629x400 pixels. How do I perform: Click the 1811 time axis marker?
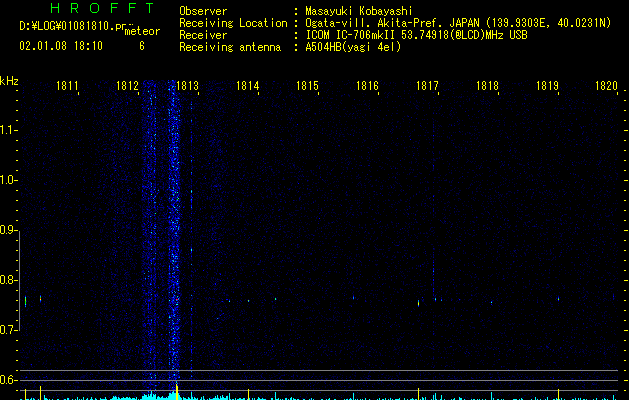(67, 86)
